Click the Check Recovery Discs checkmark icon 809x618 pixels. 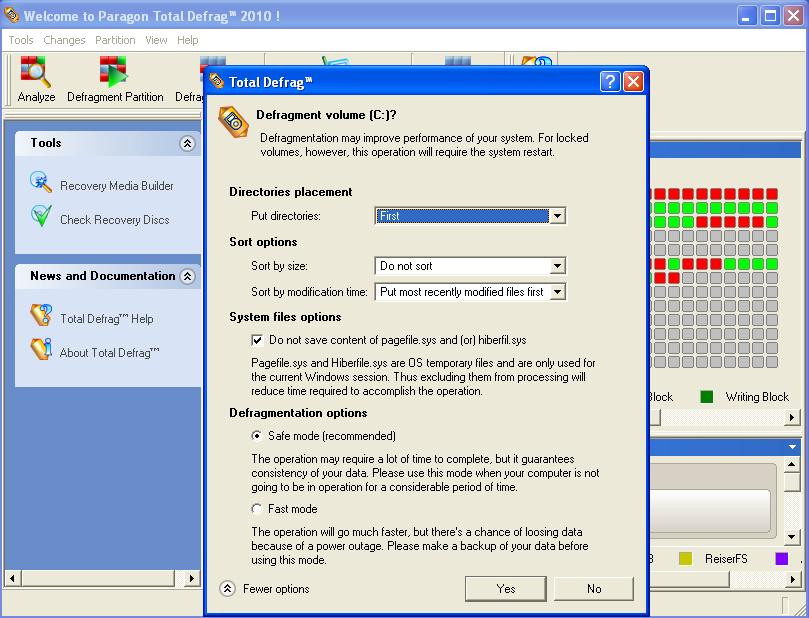point(41,216)
